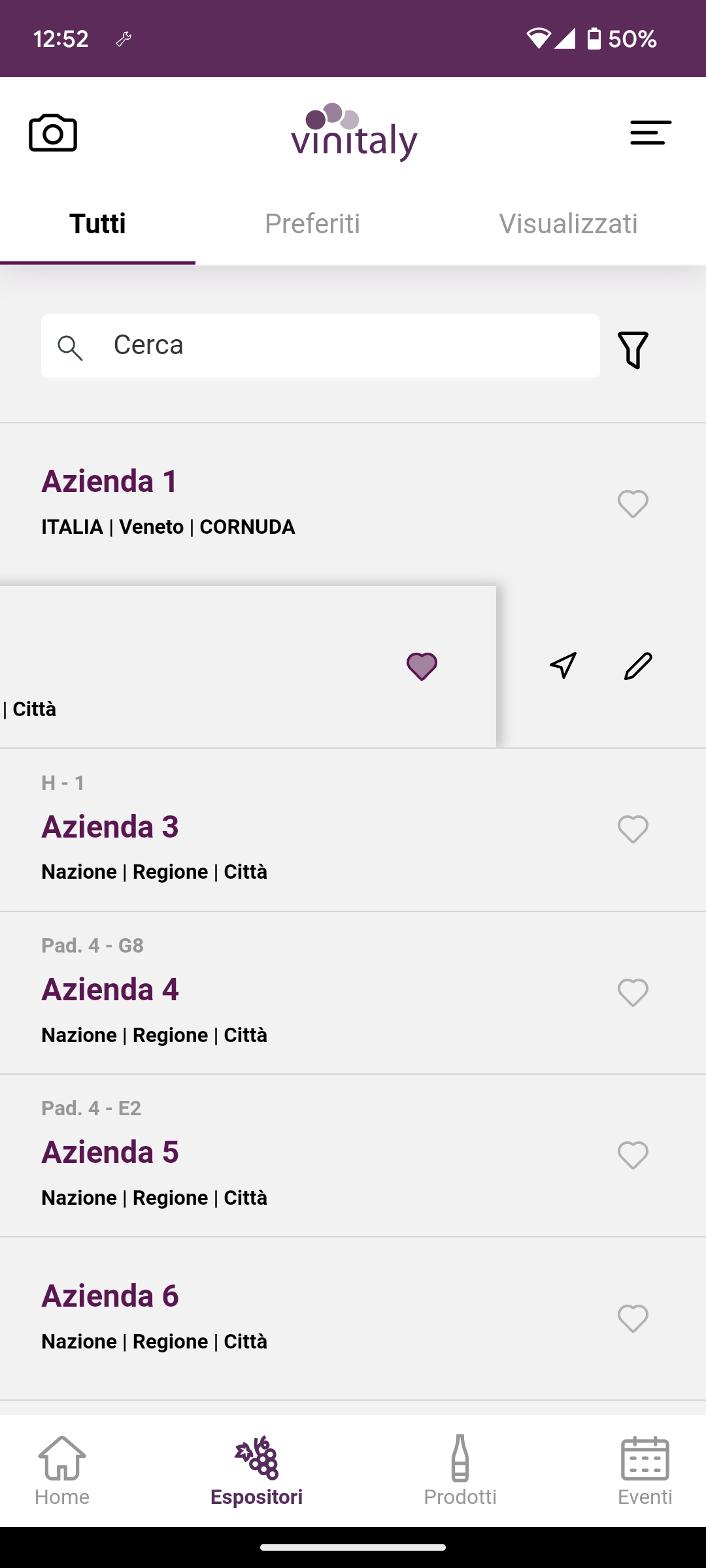
Task: Tap the pencil edit icon
Action: click(x=638, y=666)
